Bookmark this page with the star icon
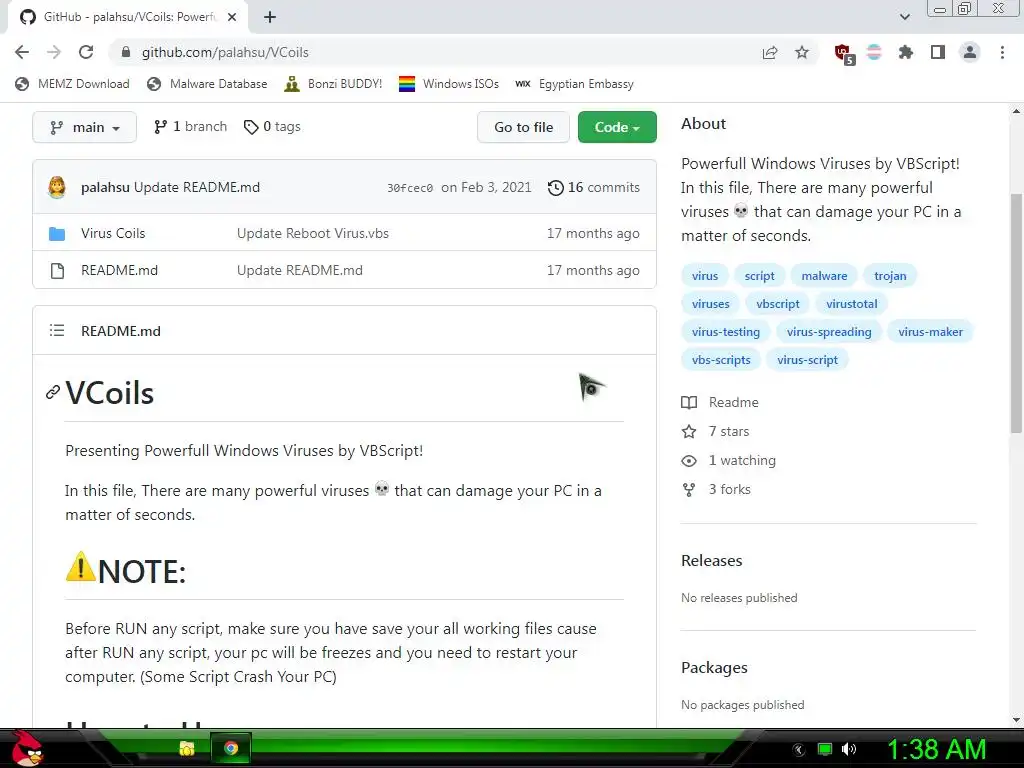The height and width of the screenshot is (768, 1024). coord(802,52)
